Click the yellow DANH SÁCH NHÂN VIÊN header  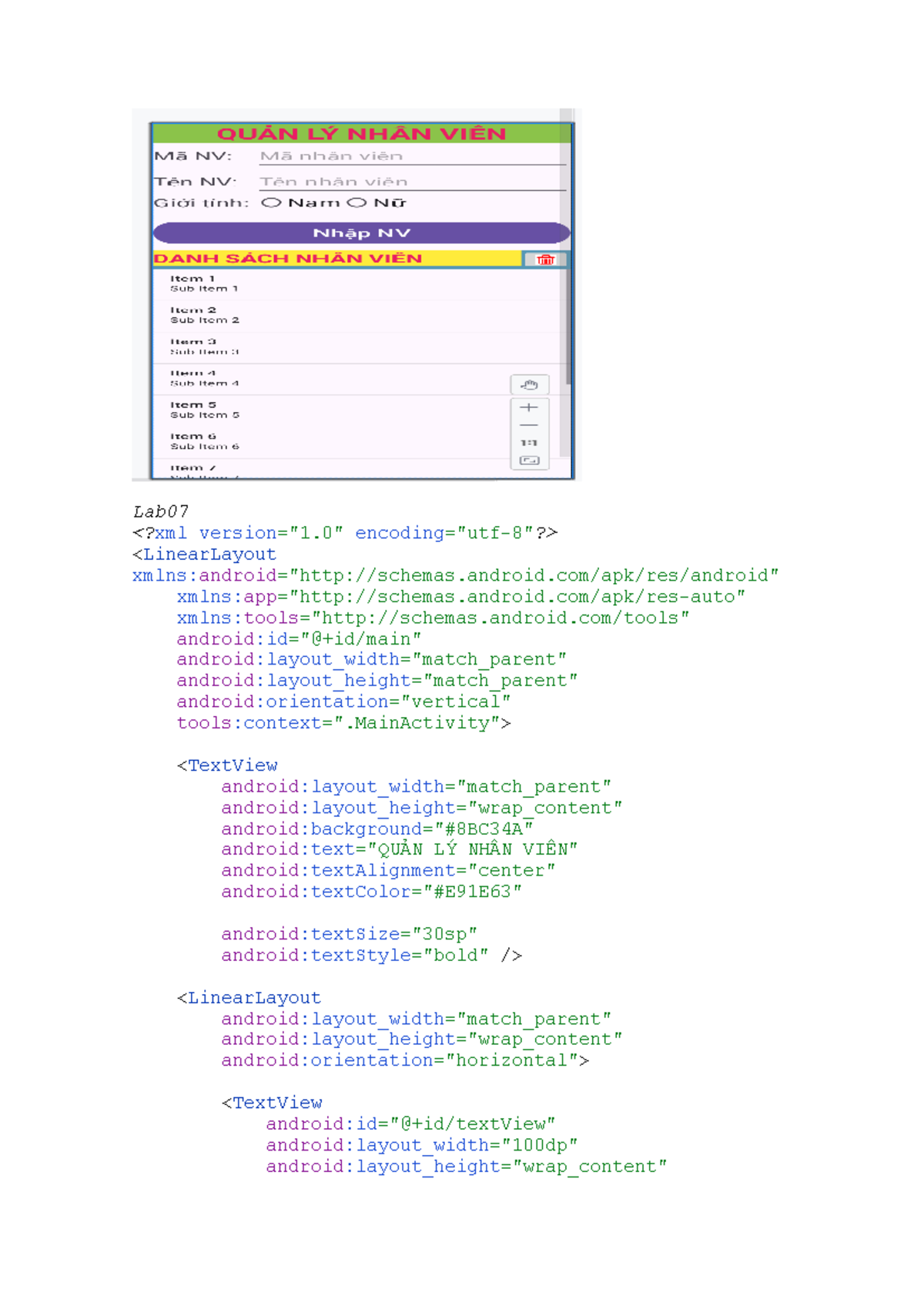[337, 259]
